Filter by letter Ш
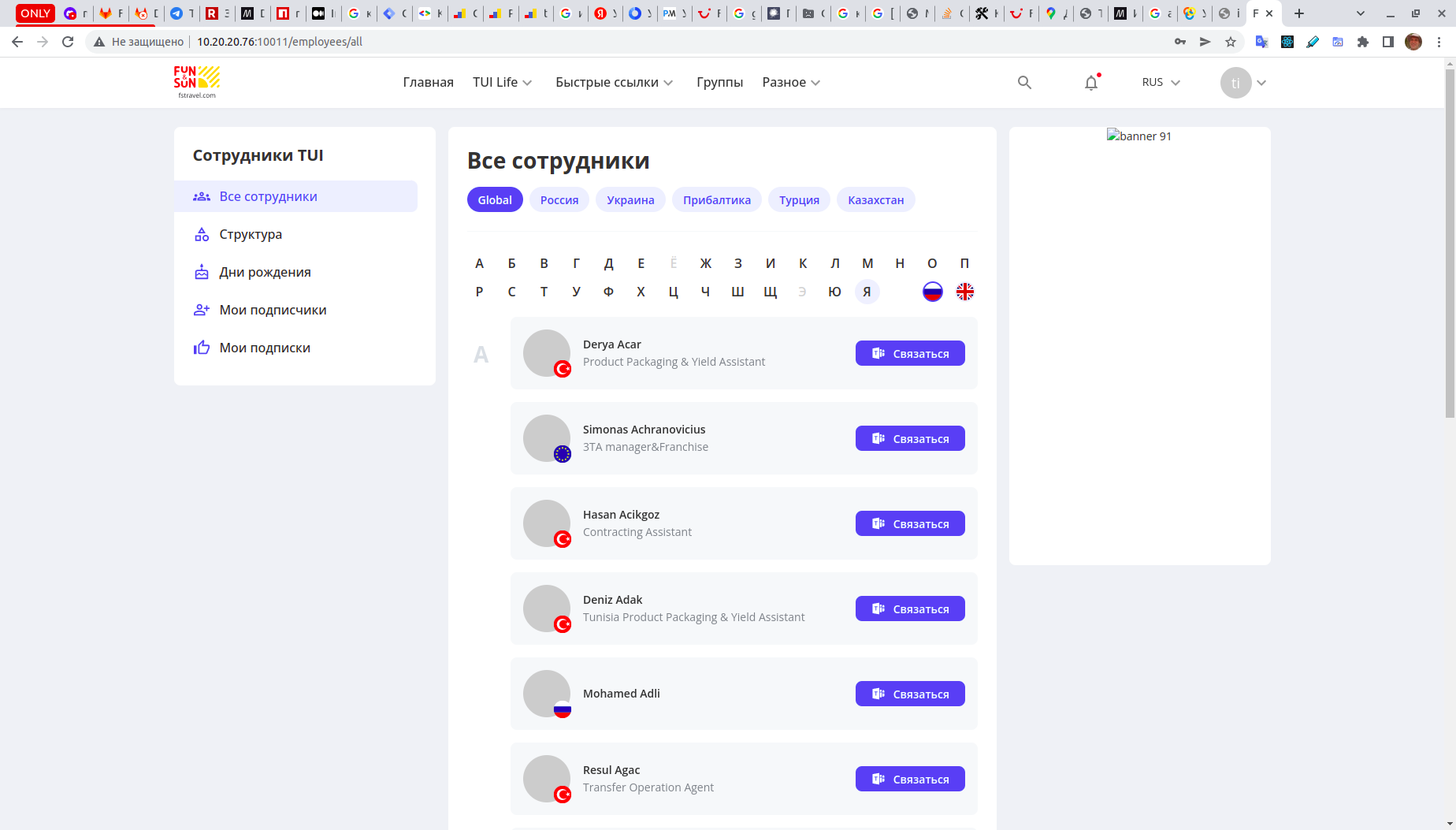This screenshot has width=1456, height=830. 737,292
